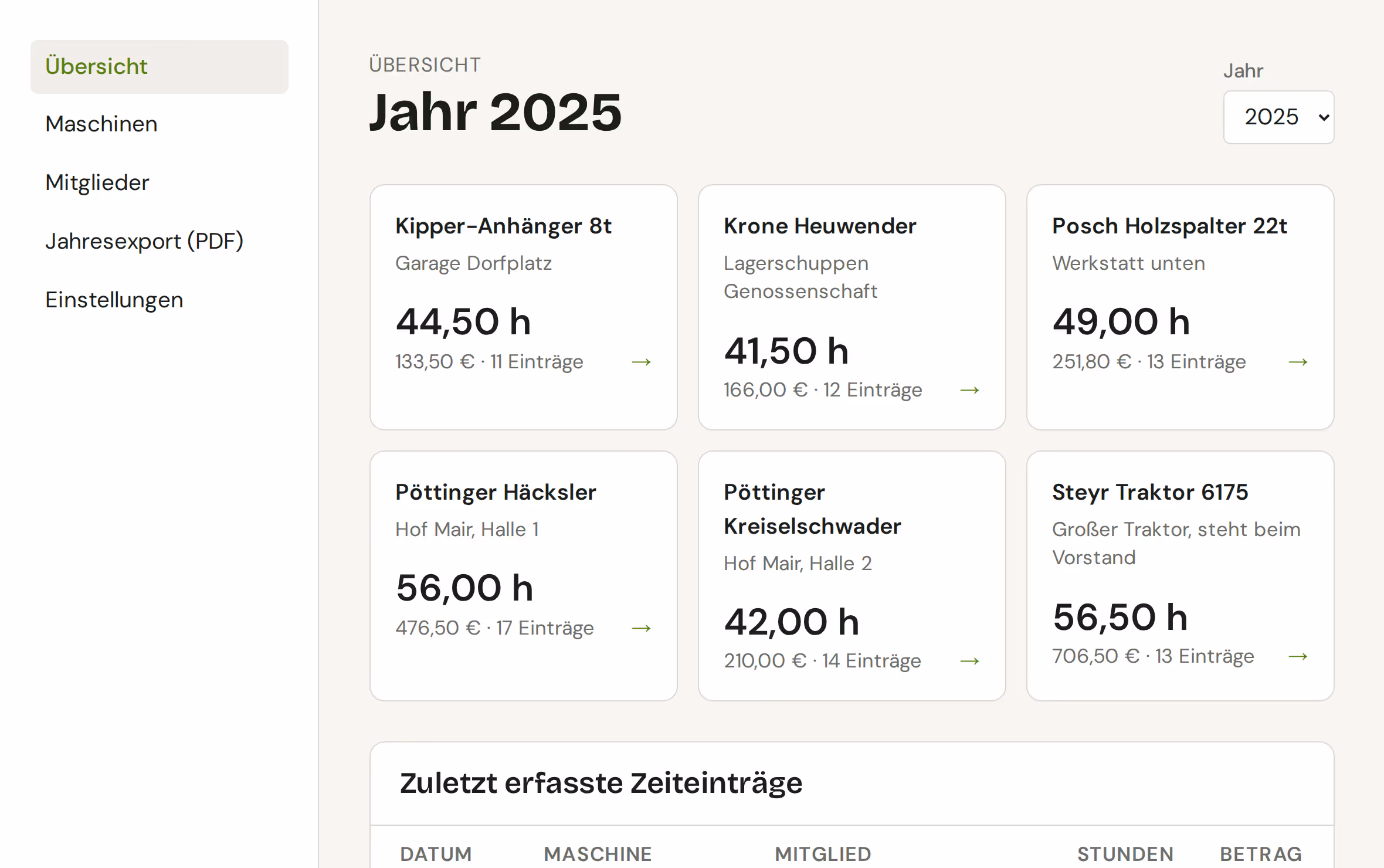Viewport: 1384px width, 868px height.
Task: Open the Steyr Traktor 6175 card title
Action: tap(1150, 493)
